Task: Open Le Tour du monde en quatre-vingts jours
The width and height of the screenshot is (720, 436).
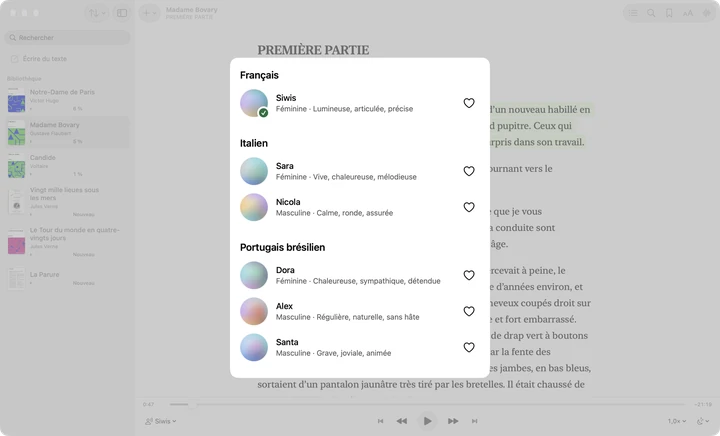Action: 68,241
